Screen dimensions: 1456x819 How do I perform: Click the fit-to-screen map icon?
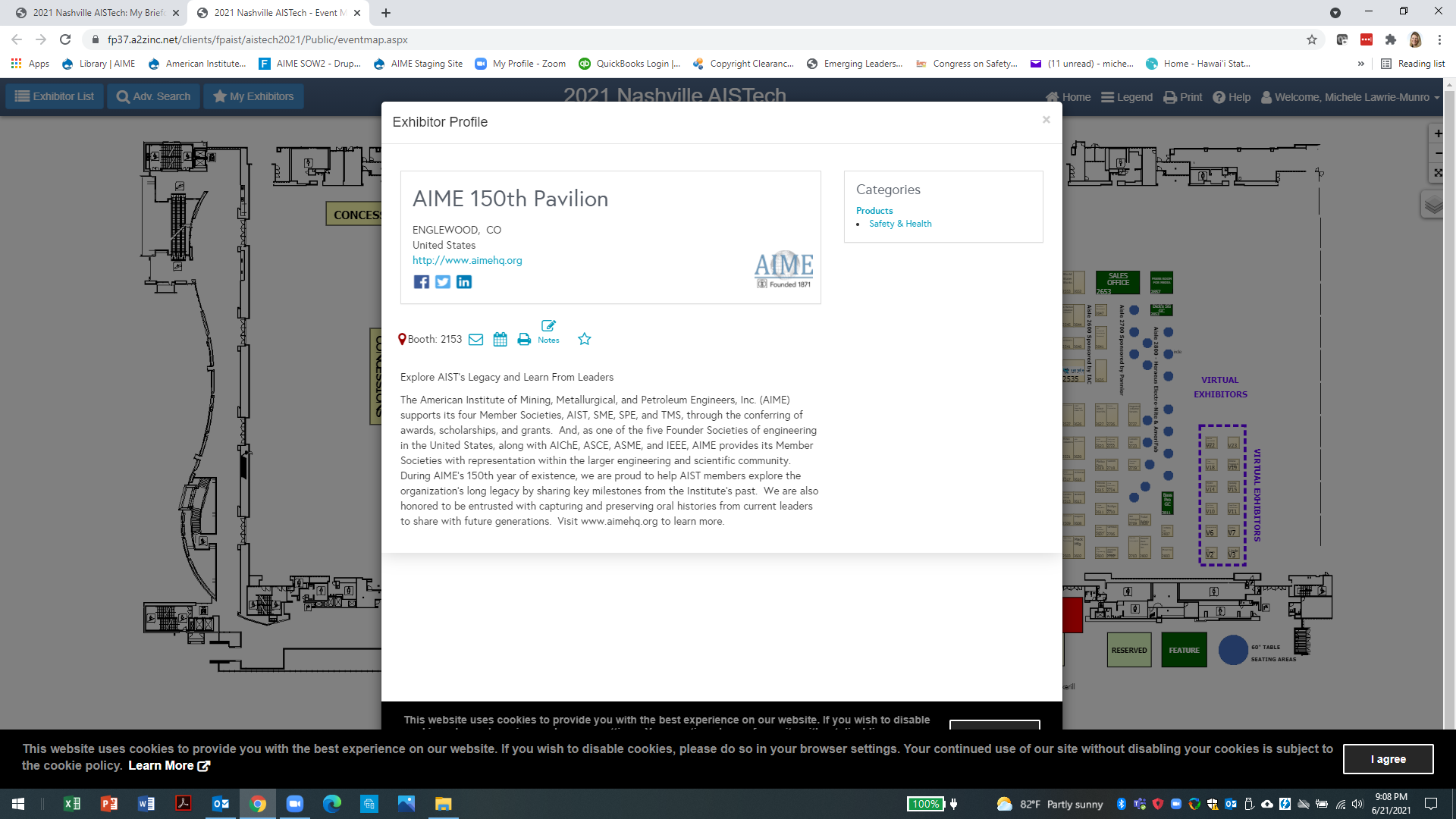(x=1437, y=173)
